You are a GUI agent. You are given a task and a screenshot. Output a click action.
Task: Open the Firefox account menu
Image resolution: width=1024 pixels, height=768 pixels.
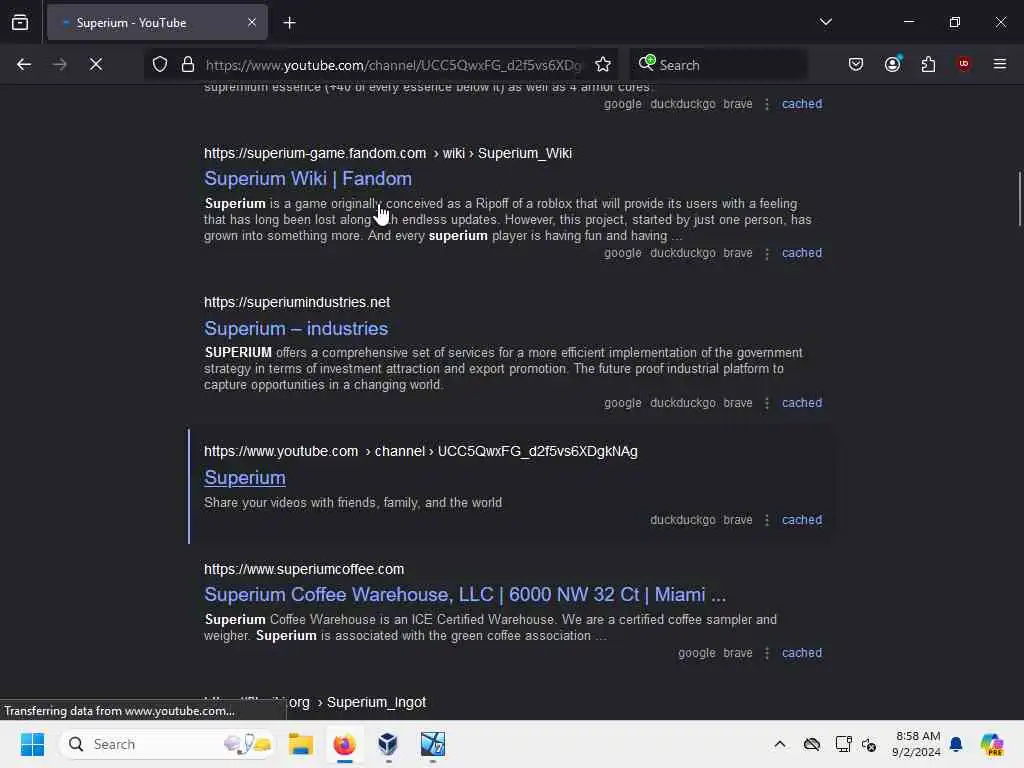[x=893, y=64]
